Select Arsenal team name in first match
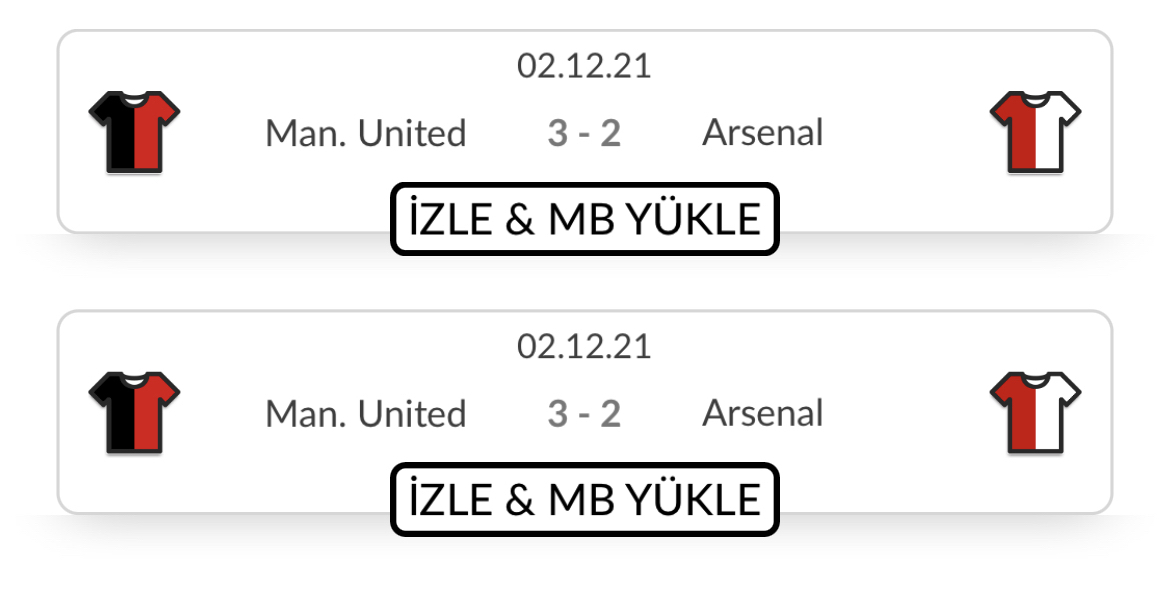Viewport: 1170px width, 600px height. (x=763, y=133)
